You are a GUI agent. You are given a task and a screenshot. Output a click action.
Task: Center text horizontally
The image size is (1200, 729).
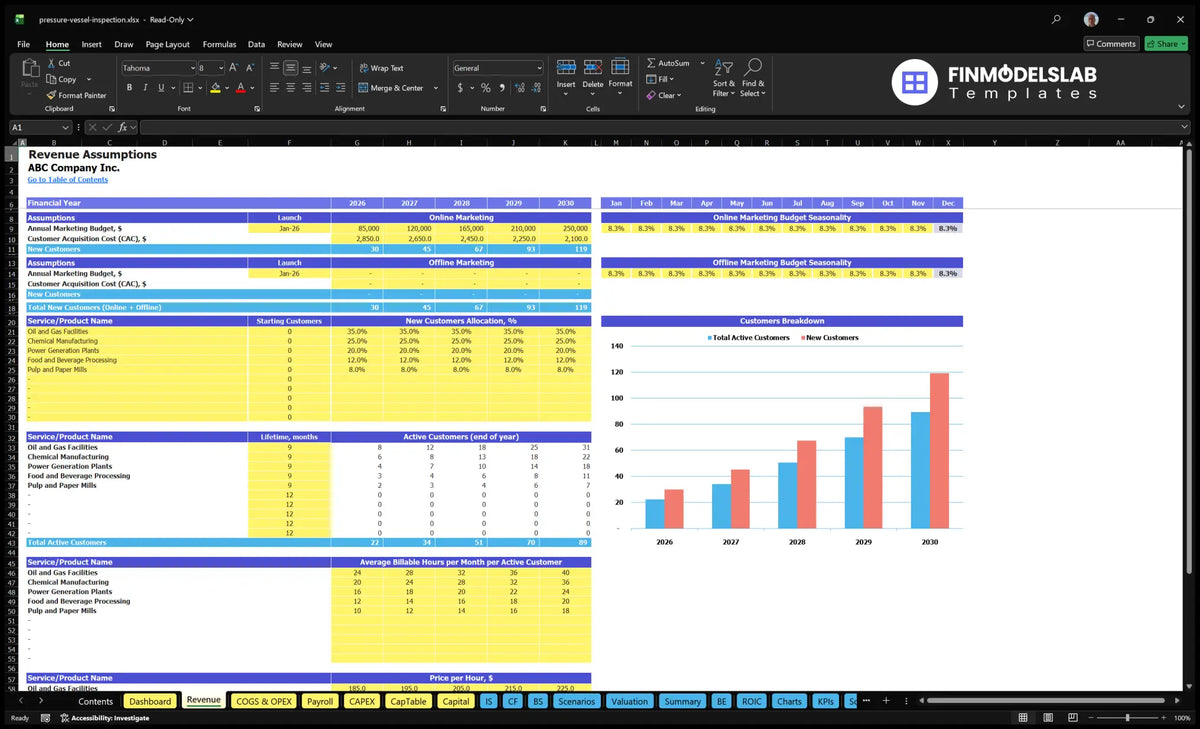pyautogui.click(x=290, y=88)
